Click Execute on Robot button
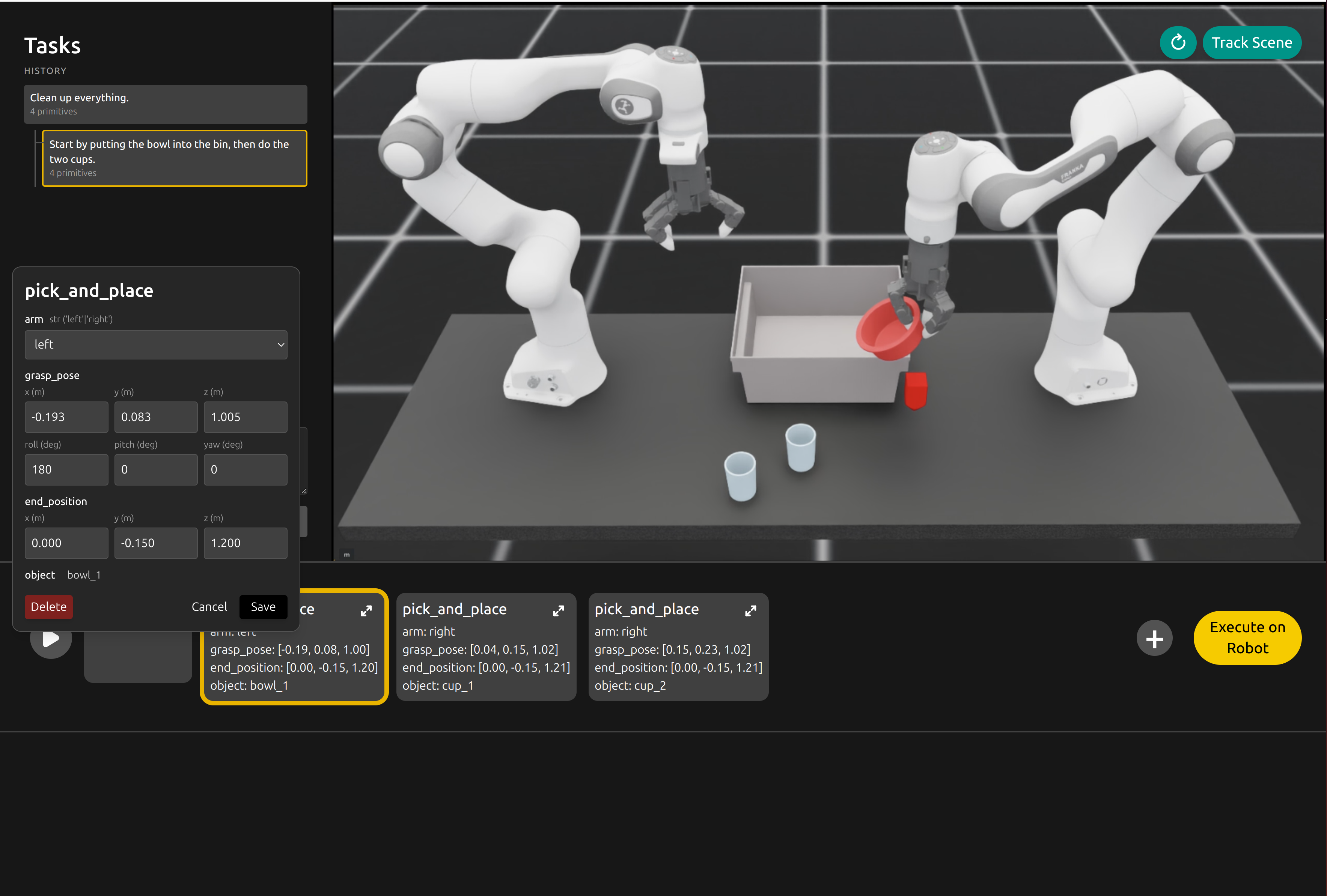 [1247, 637]
